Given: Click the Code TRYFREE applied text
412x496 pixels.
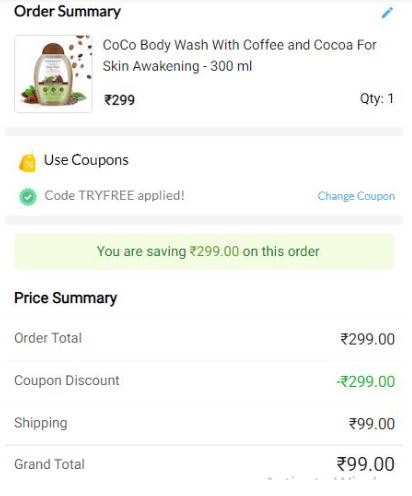Looking at the screenshot, I should 114,195.
